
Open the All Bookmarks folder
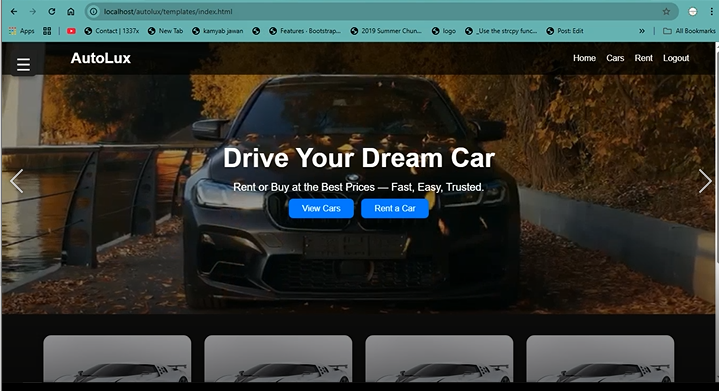(x=689, y=31)
